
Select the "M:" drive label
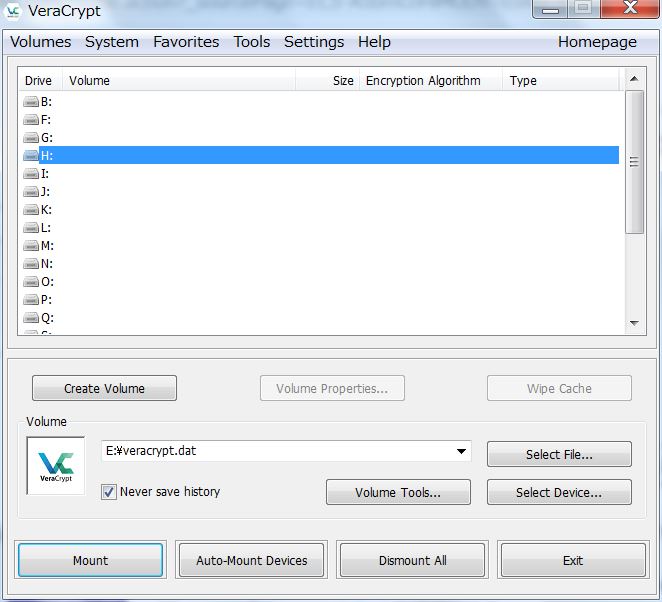47,246
